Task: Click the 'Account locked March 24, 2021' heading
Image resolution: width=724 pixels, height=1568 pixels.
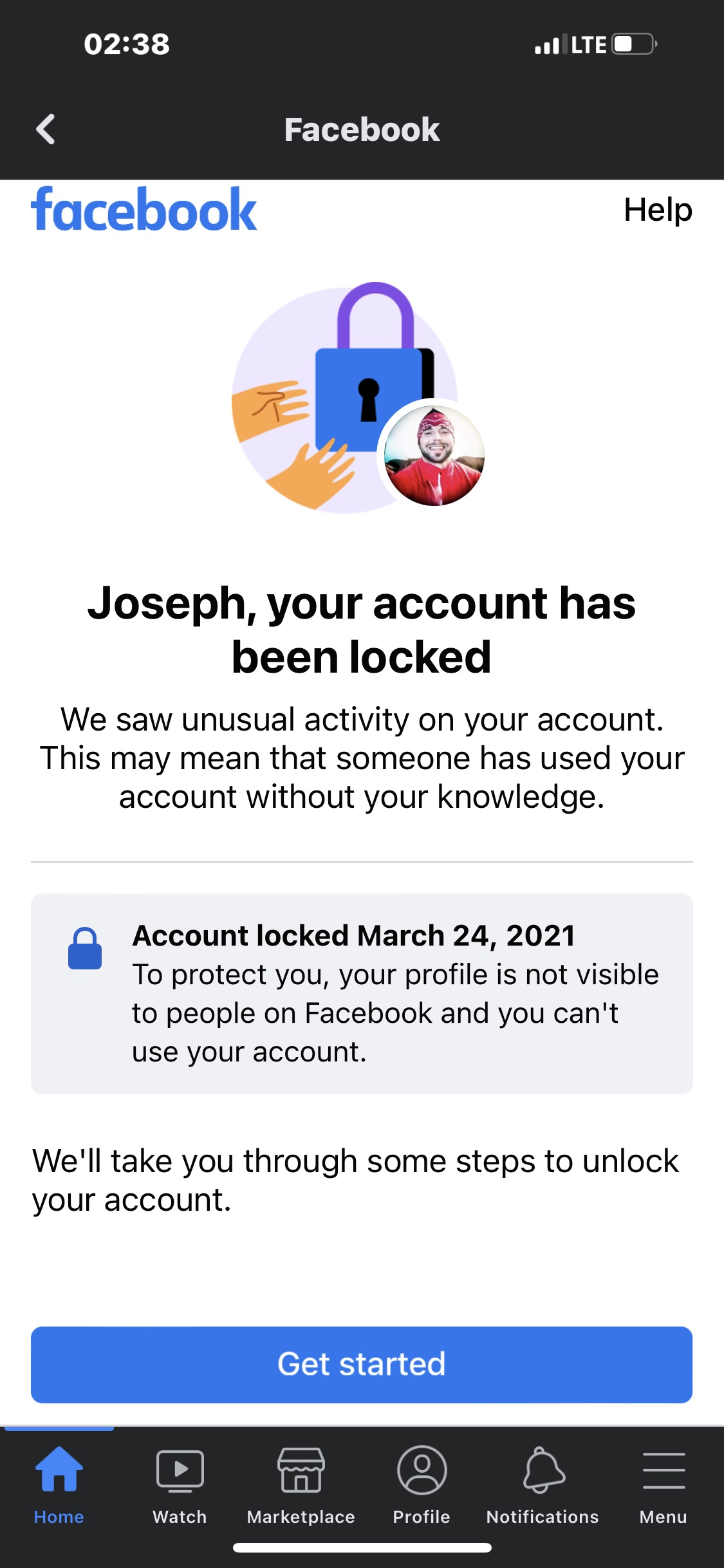Action: coord(353,936)
